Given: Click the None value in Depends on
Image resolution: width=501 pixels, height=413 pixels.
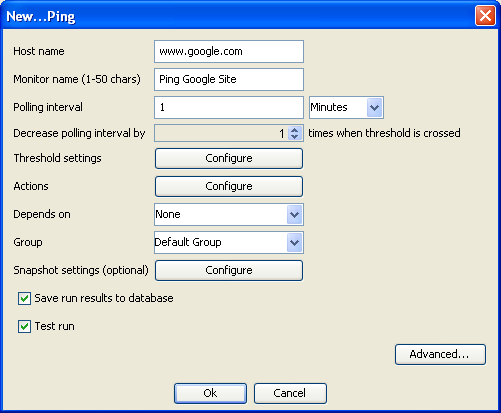Looking at the screenshot, I should click(168, 214).
